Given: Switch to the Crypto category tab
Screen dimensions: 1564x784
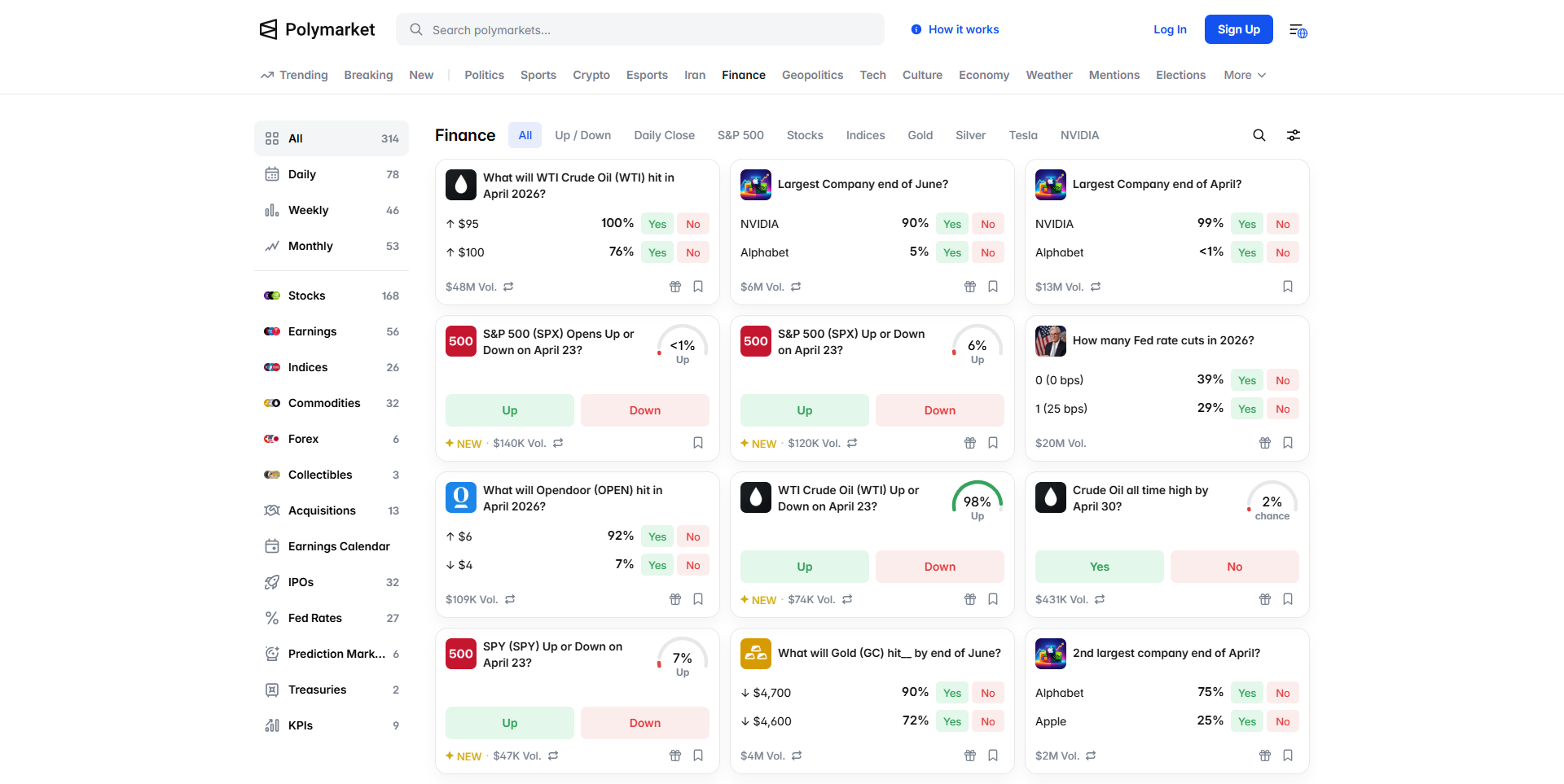Looking at the screenshot, I should pos(591,75).
